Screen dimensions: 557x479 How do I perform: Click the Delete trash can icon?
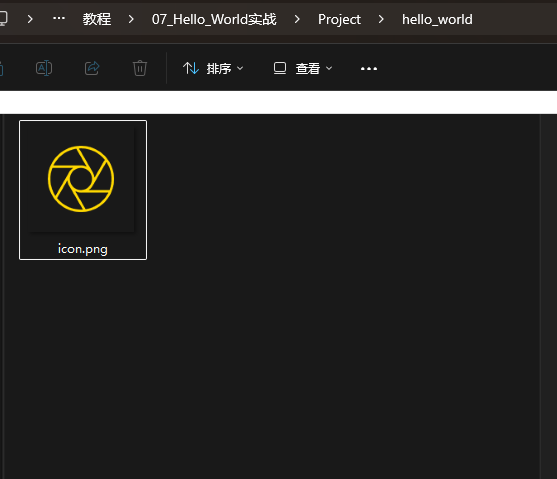140,68
